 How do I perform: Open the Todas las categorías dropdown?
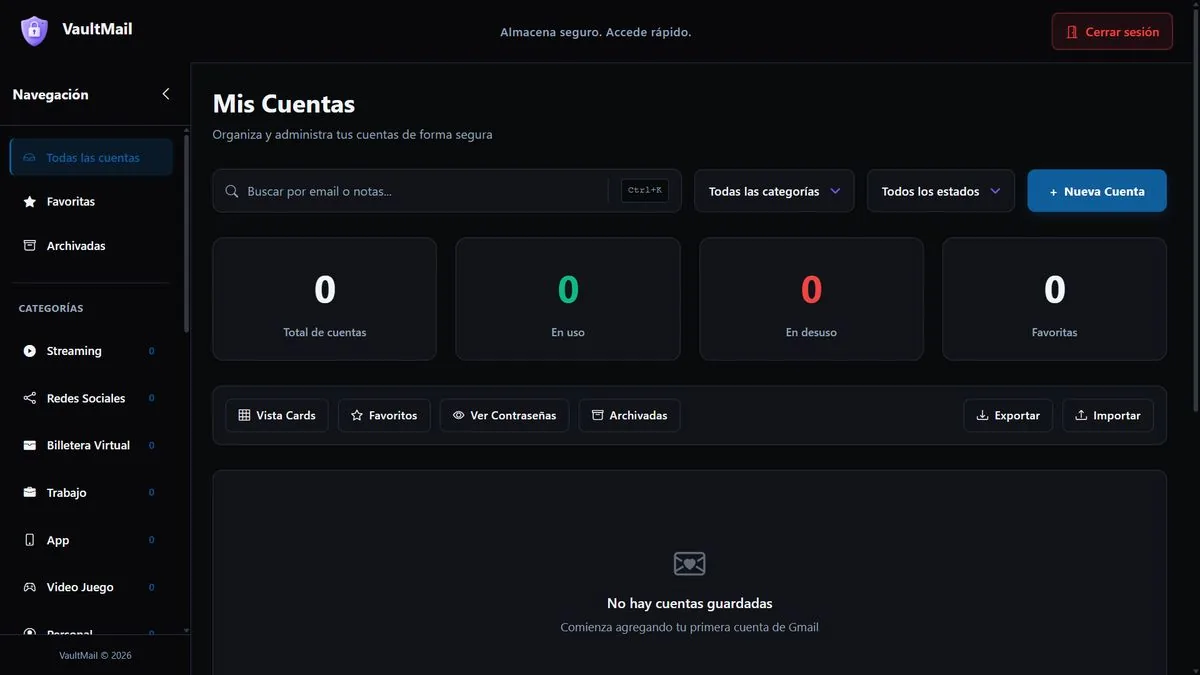774,191
